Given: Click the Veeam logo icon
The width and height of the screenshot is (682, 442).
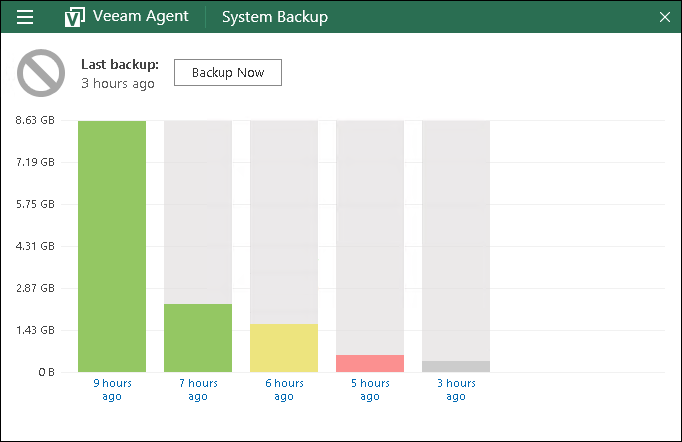Looking at the screenshot, I should coord(74,17).
